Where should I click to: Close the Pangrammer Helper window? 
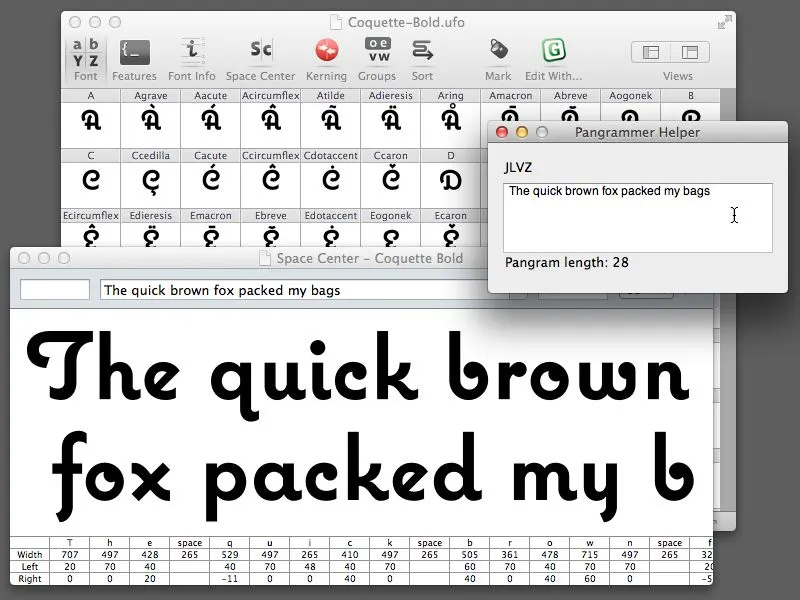(x=503, y=132)
